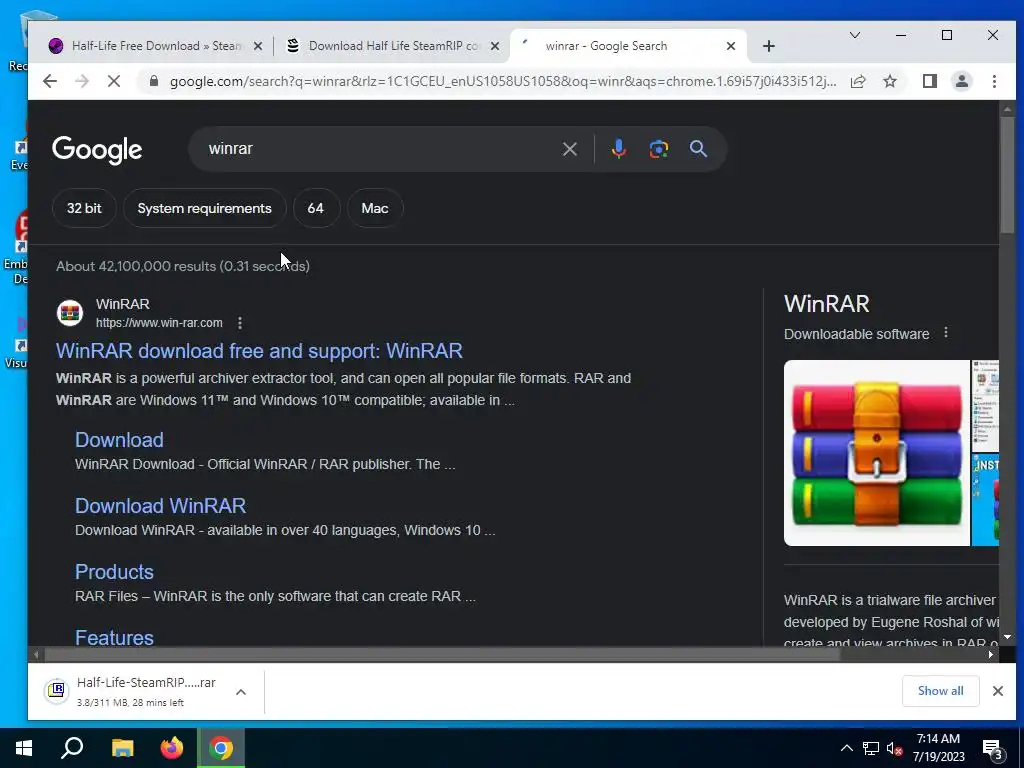Click Show all downloads
This screenshot has height=768, width=1024.
click(x=940, y=691)
